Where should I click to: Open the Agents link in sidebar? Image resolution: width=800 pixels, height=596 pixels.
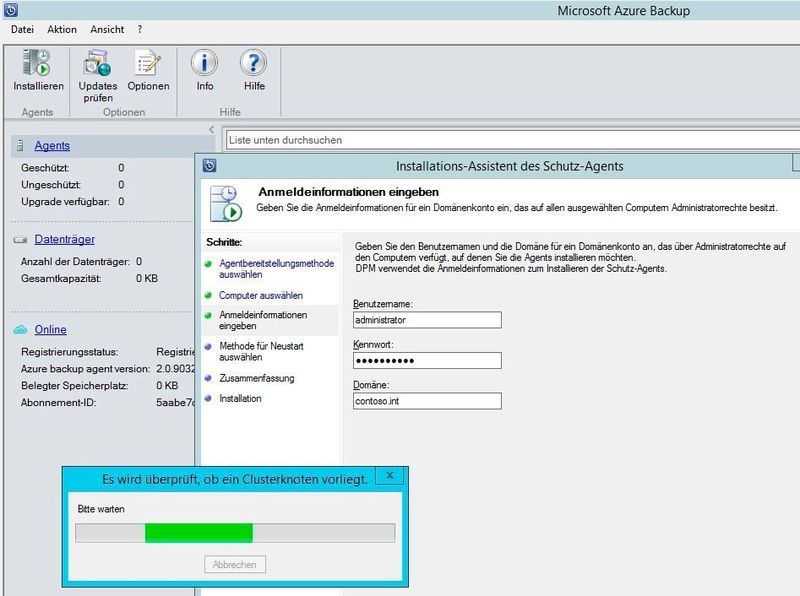pyautogui.click(x=52, y=145)
